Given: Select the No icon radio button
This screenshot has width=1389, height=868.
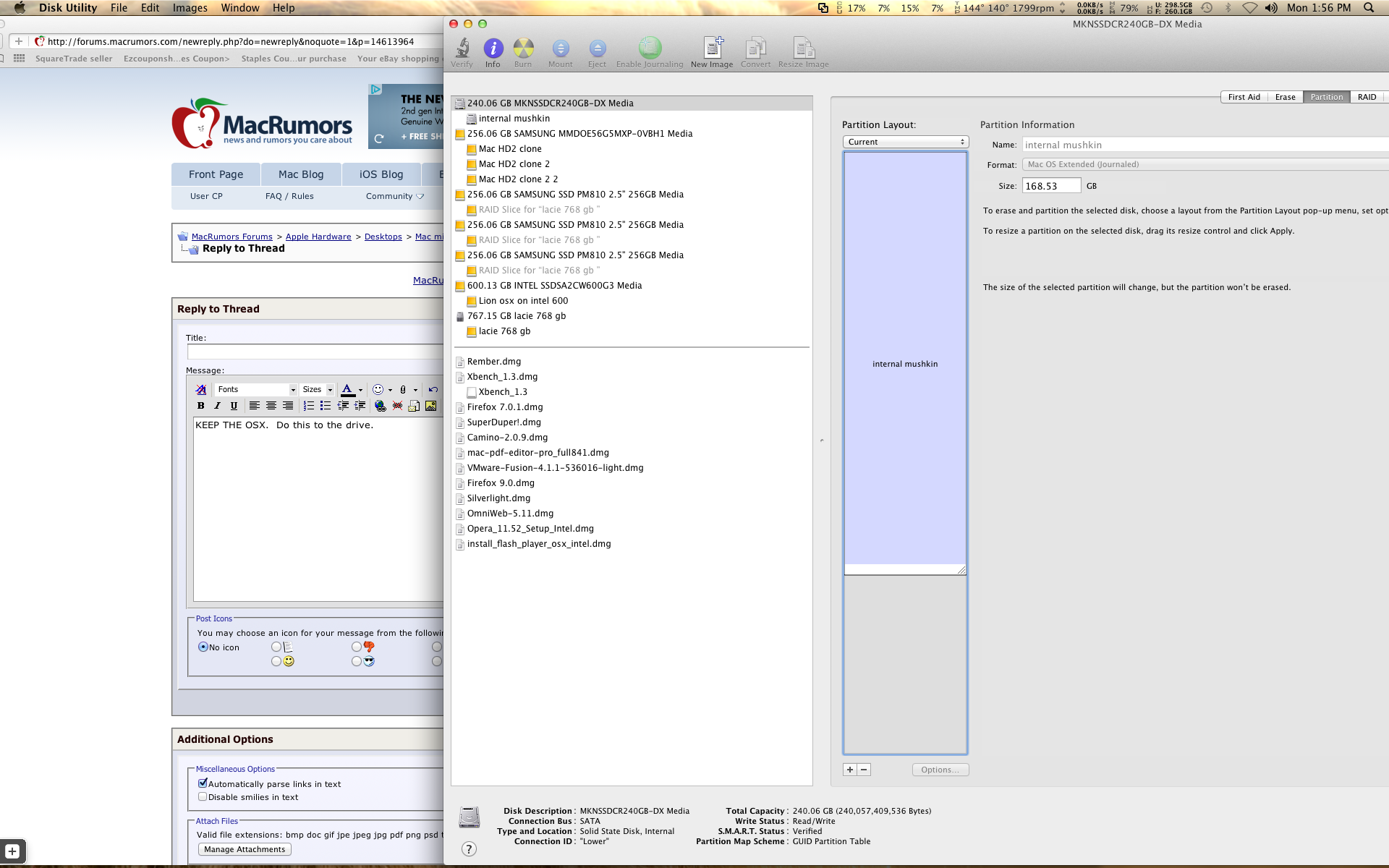Looking at the screenshot, I should point(203,647).
